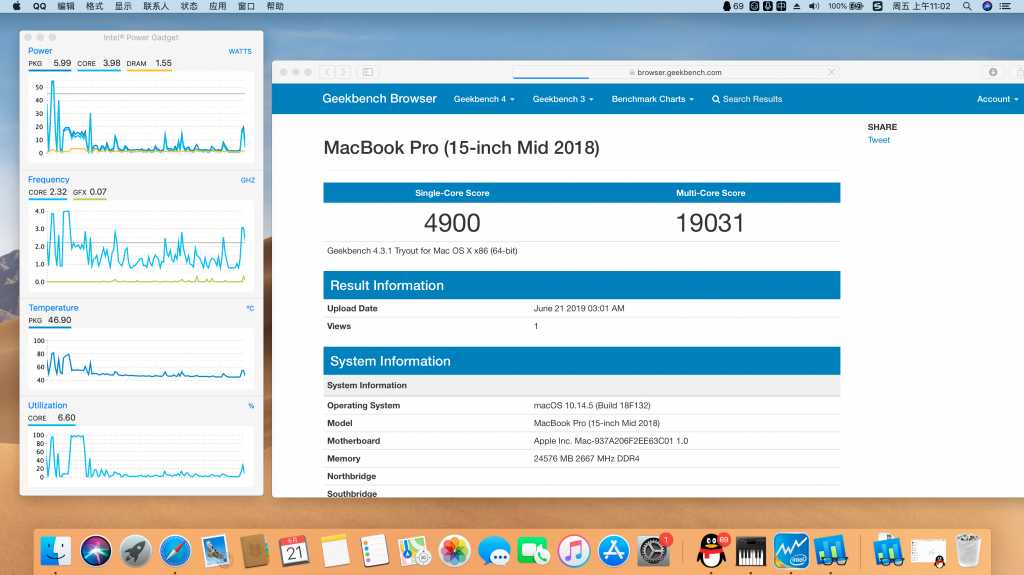Click the browser.geekbench.com address field
Viewport: 1024px width, 575px height.
point(675,72)
